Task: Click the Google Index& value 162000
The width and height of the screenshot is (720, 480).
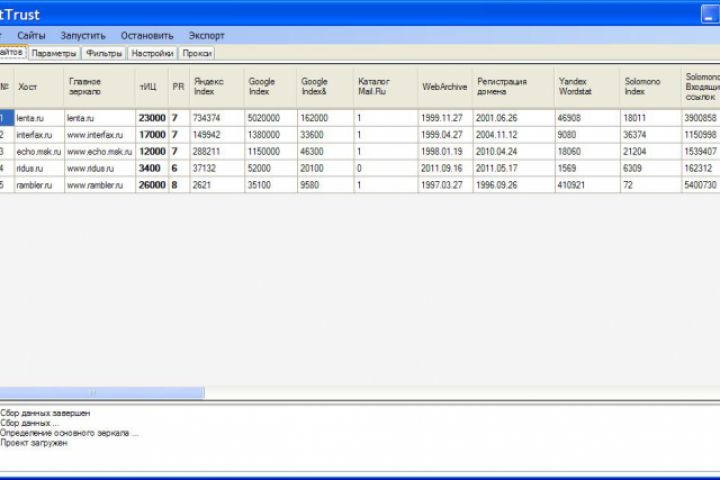Action: (326, 118)
